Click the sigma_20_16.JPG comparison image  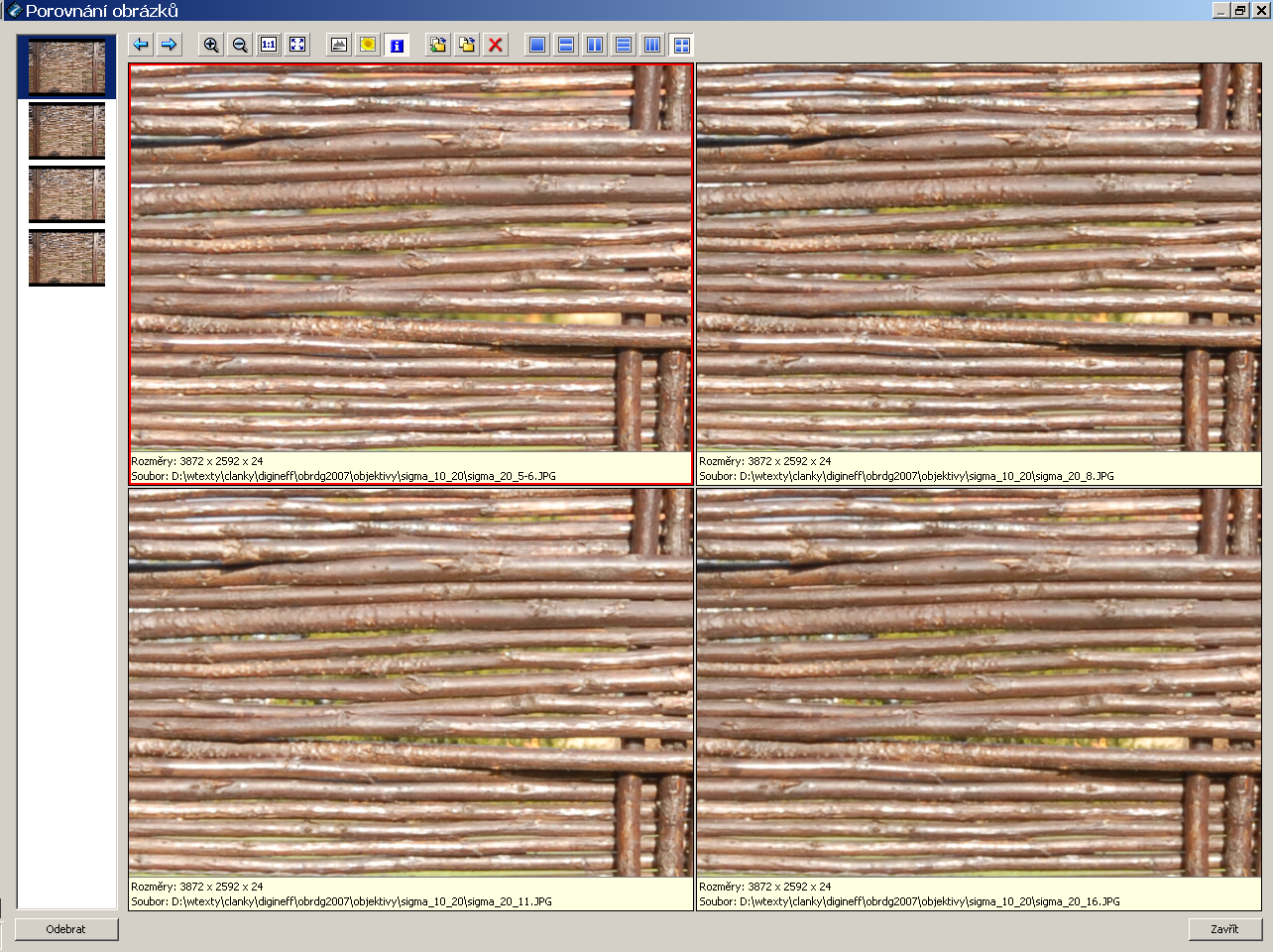[x=979, y=682]
